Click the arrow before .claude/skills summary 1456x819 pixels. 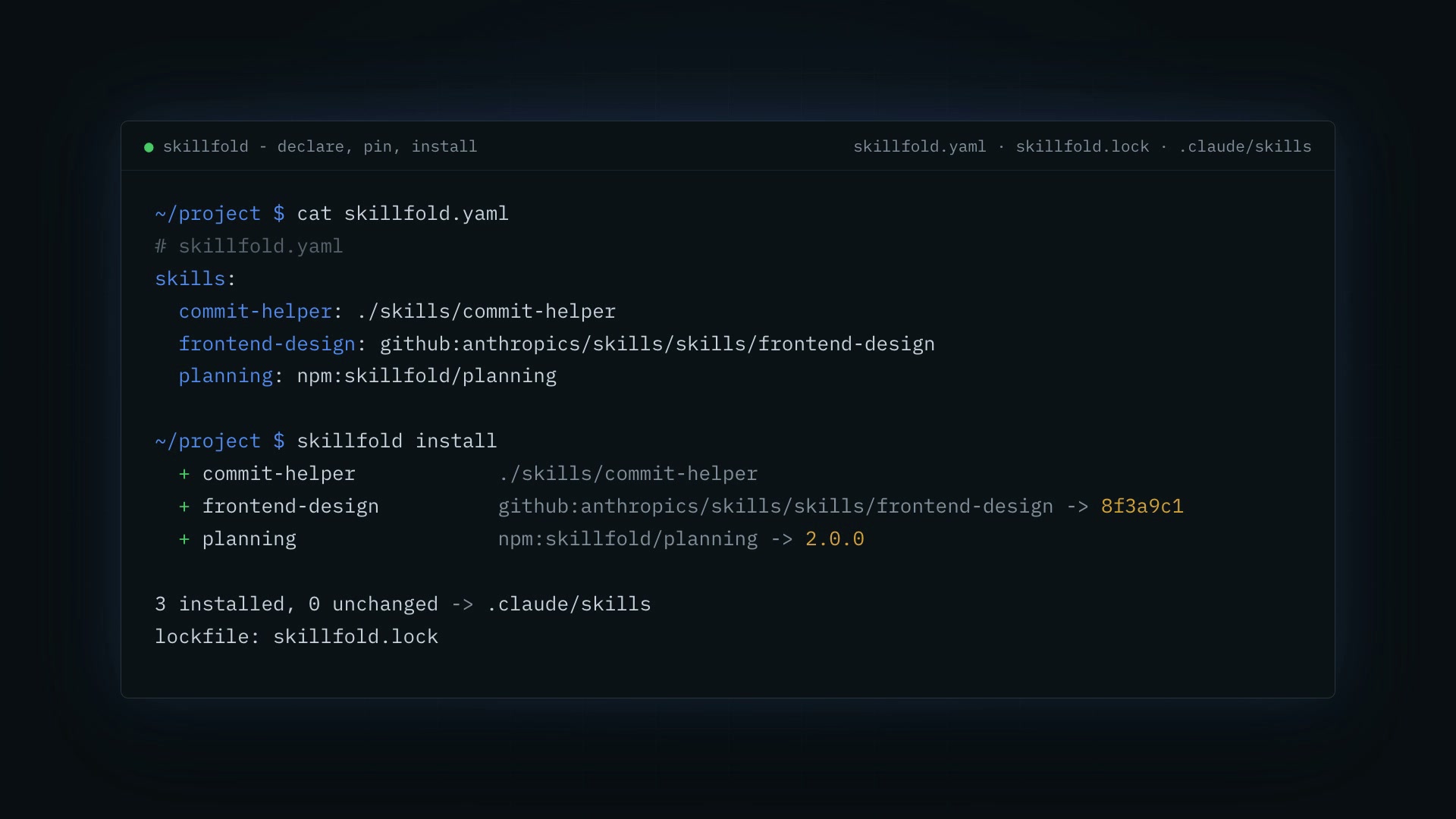pos(463,604)
